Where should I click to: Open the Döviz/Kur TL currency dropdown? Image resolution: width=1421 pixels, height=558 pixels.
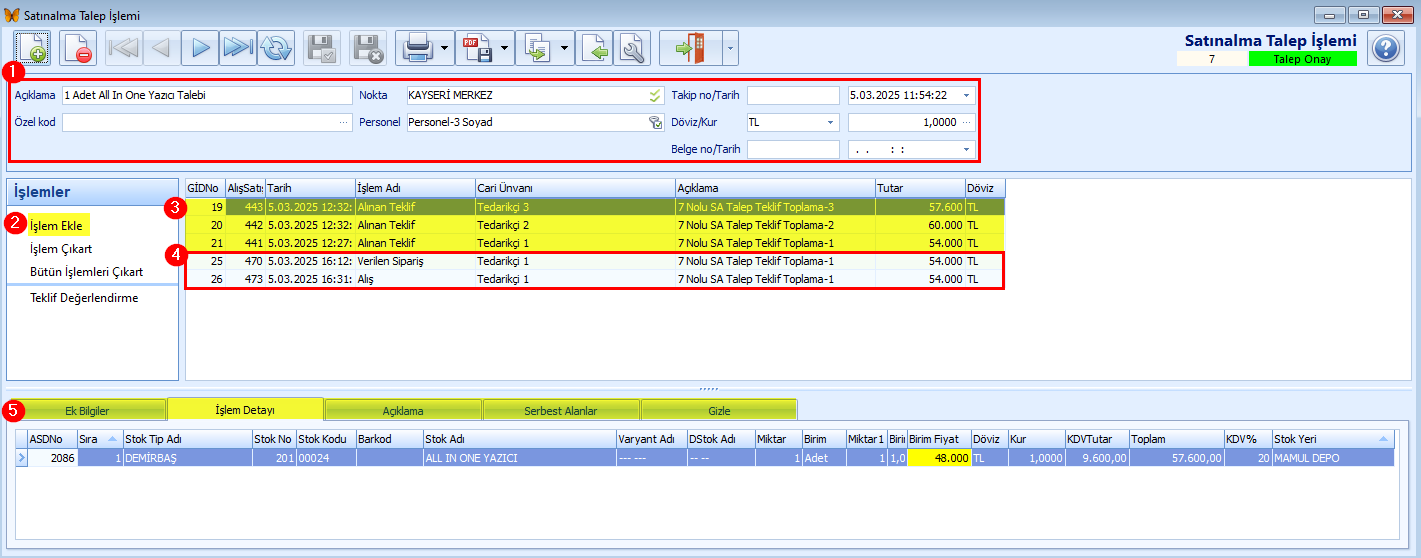click(793, 122)
